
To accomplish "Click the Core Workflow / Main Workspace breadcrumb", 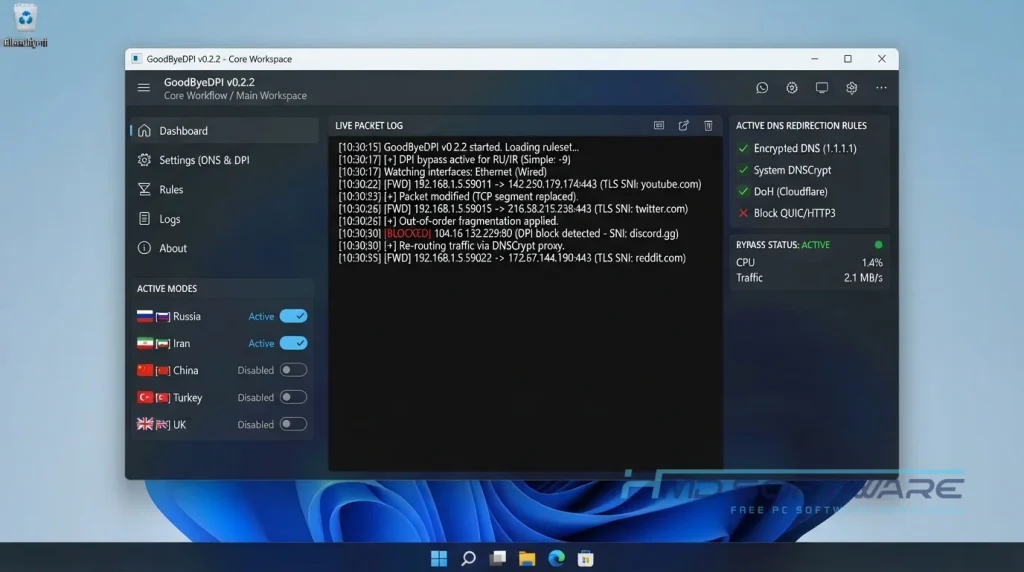I will 235,95.
